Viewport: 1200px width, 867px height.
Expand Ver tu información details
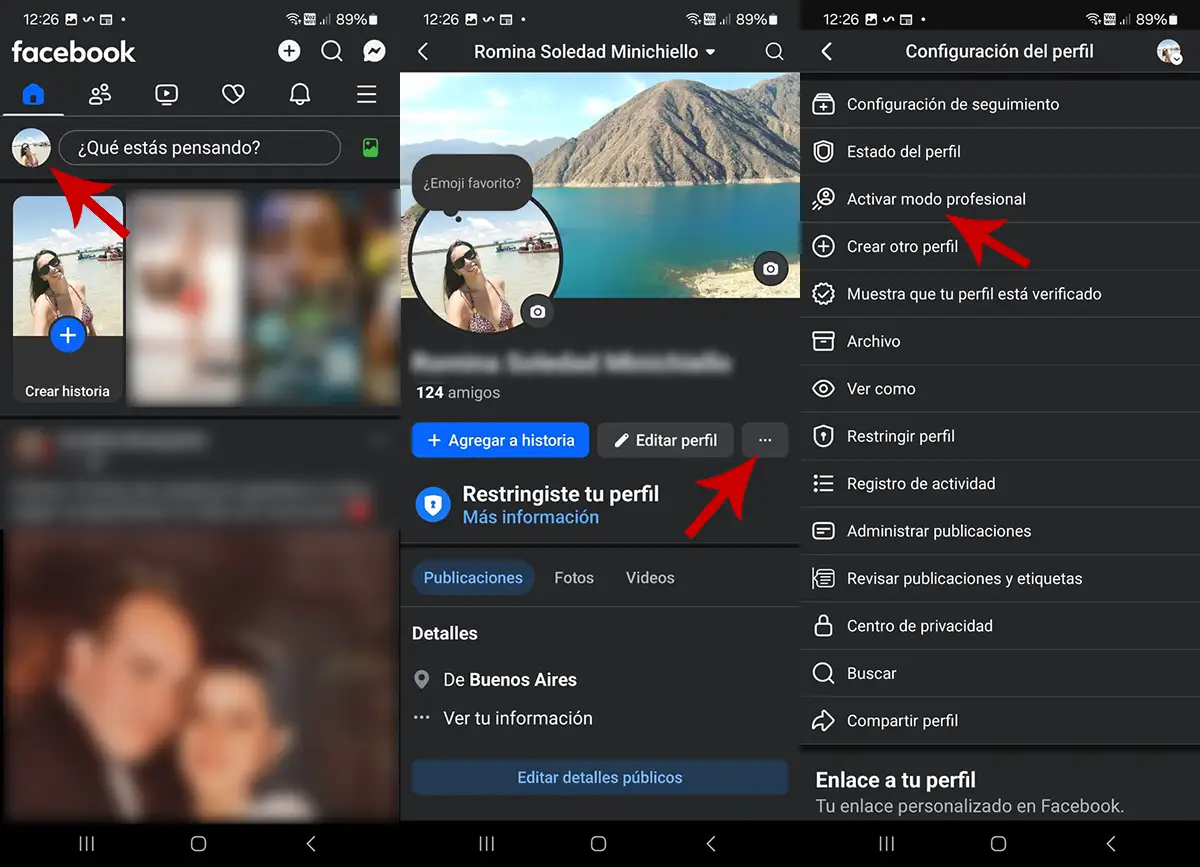tap(517, 718)
